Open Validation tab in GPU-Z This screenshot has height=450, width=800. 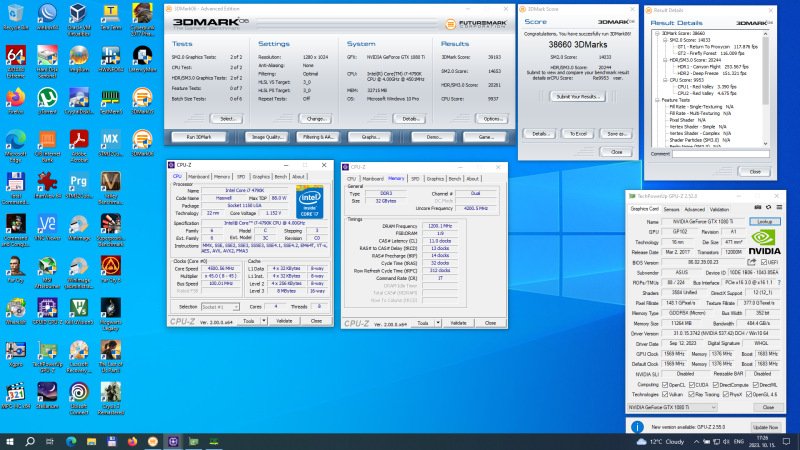(x=719, y=209)
